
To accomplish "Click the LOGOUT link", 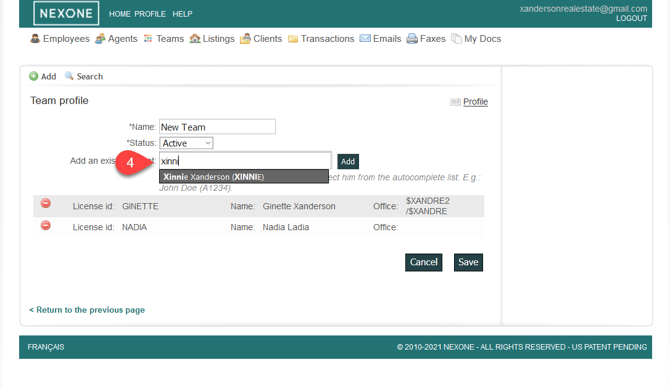I will (x=632, y=18).
